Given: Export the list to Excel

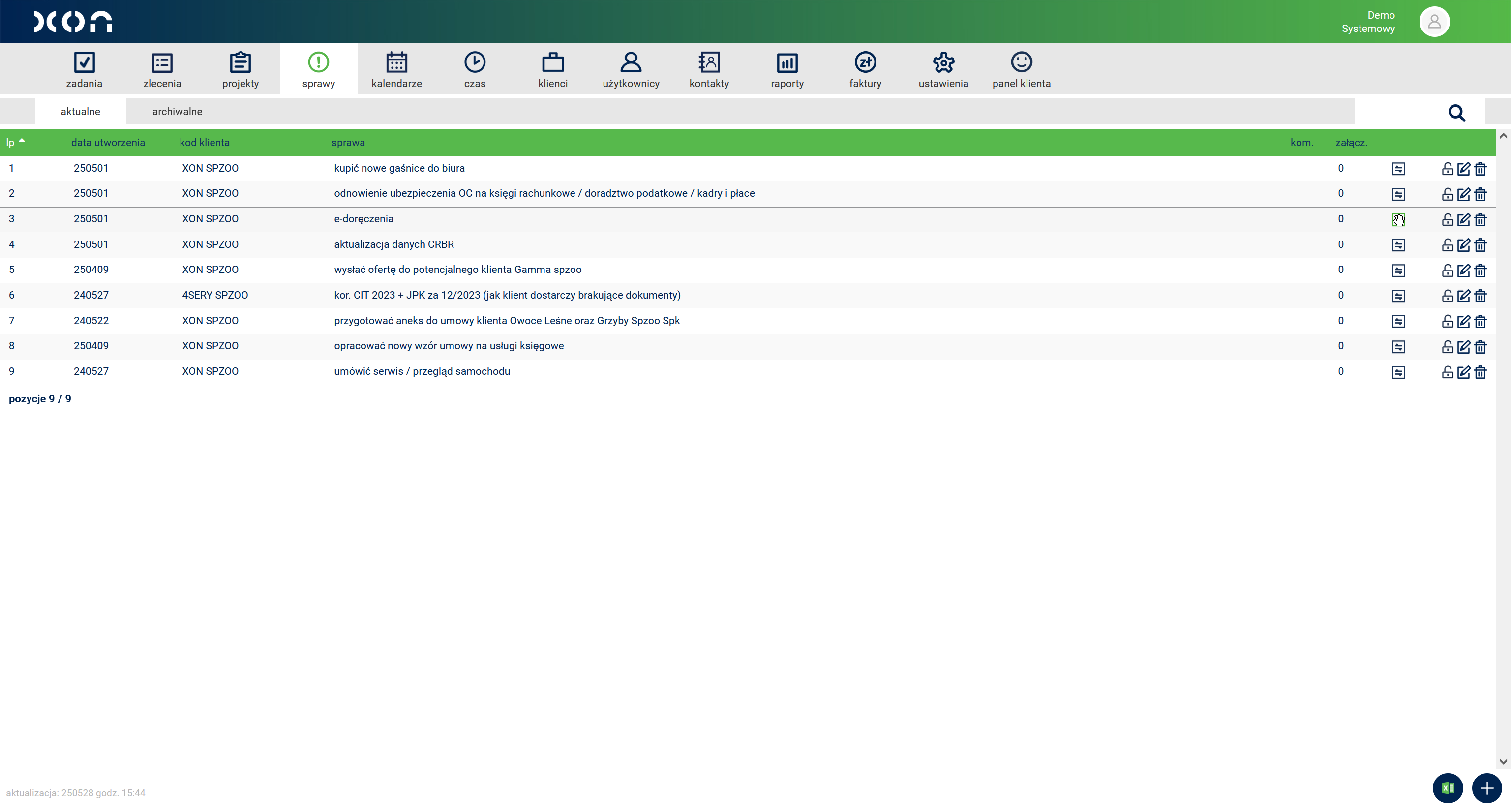Looking at the screenshot, I should 1448,788.
